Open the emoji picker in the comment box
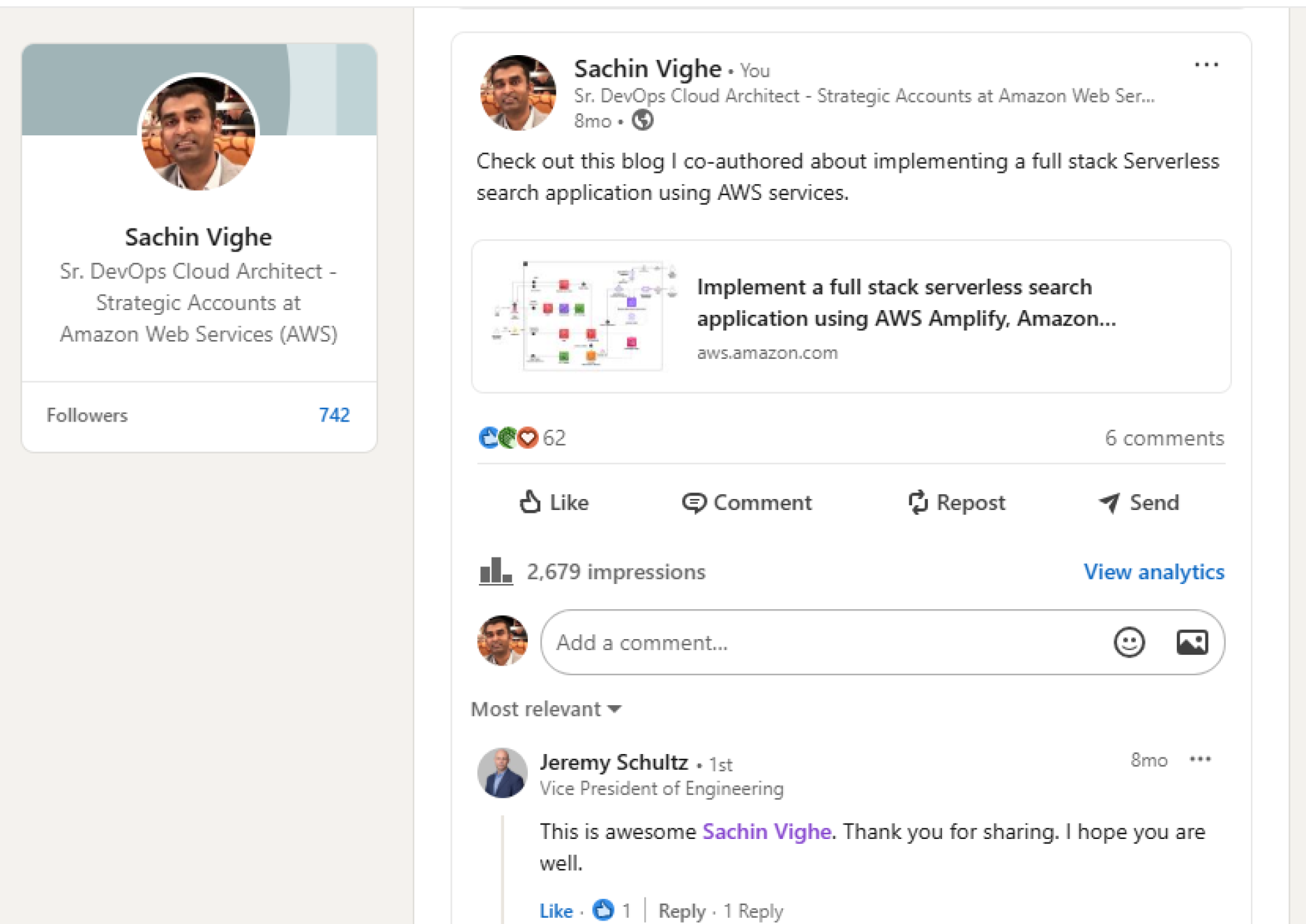Screen dimensions: 1306x924 pos(1128,642)
